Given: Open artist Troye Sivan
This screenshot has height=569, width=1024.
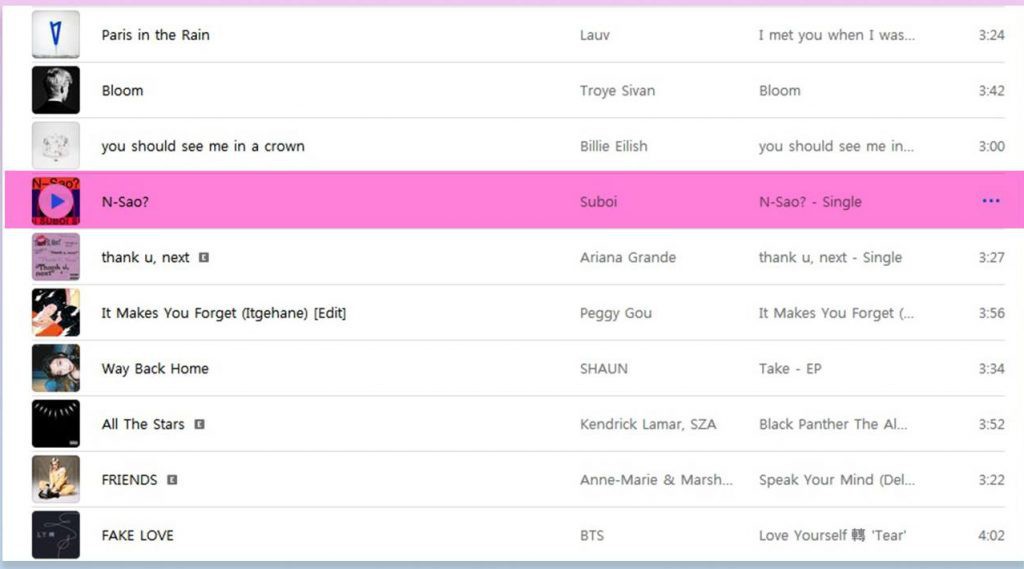Looking at the screenshot, I should click(617, 91).
